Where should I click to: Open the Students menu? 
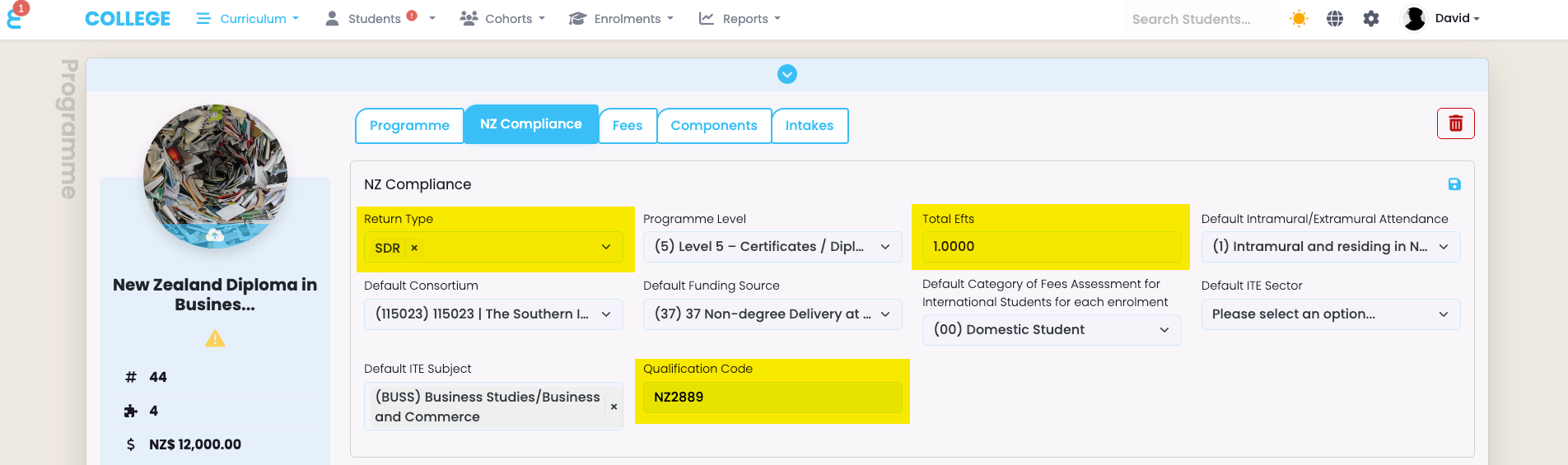click(374, 19)
